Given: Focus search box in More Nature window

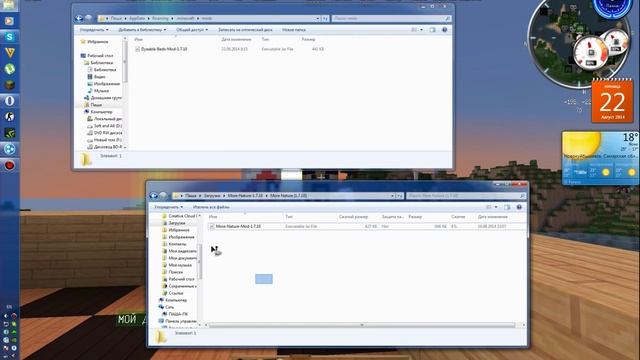Looking at the screenshot, I should click(x=466, y=196).
